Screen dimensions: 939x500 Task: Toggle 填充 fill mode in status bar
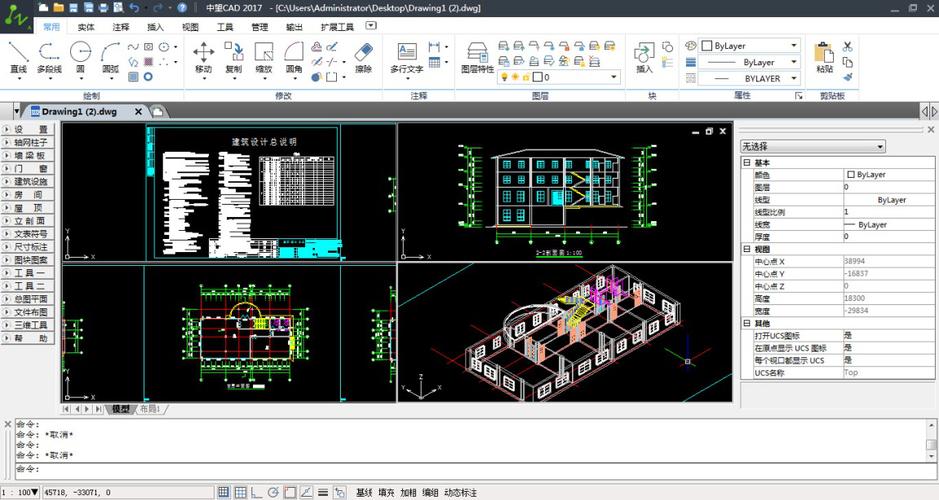pos(386,492)
